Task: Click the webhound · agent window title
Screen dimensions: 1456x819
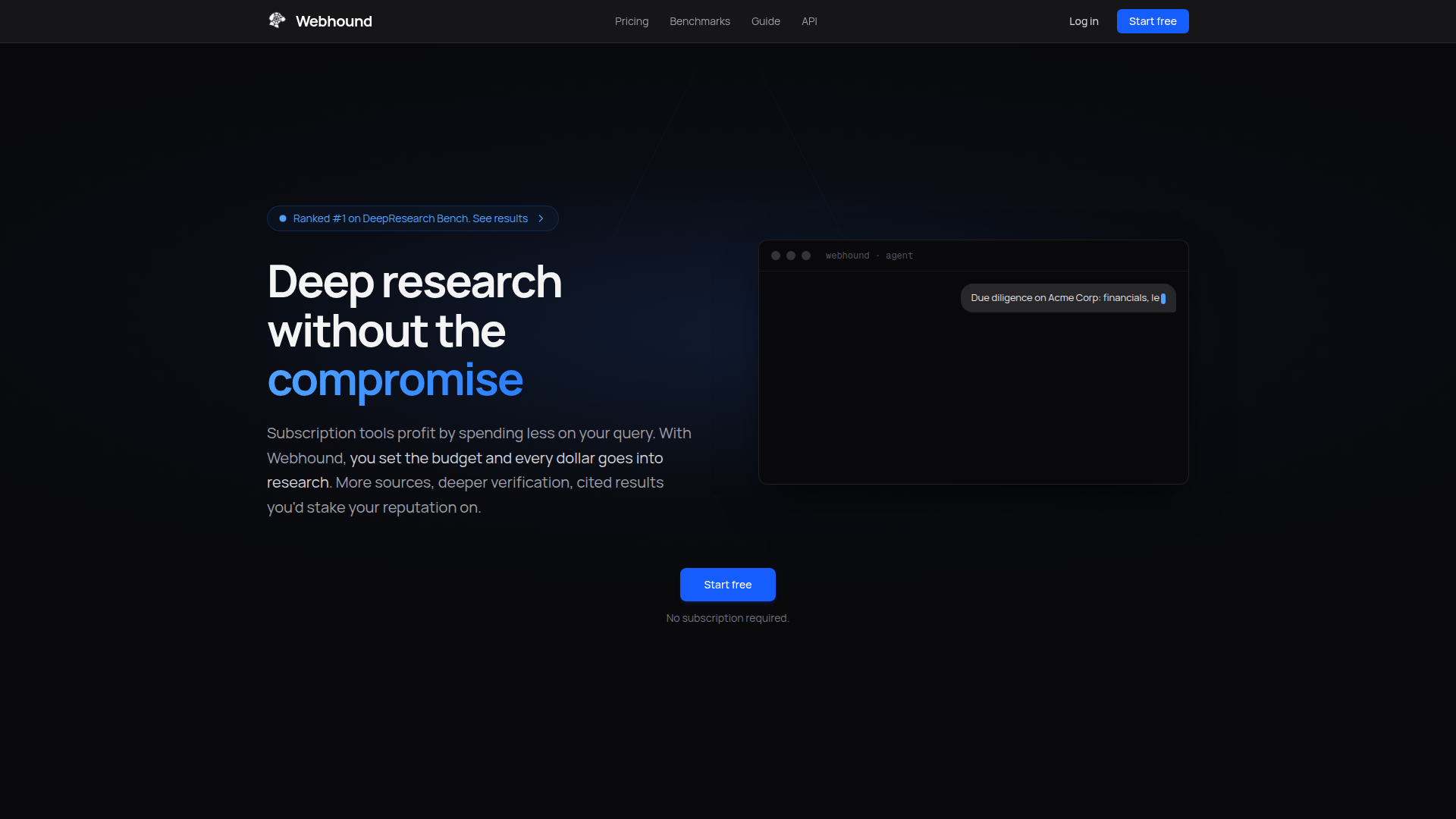Action: [869, 256]
